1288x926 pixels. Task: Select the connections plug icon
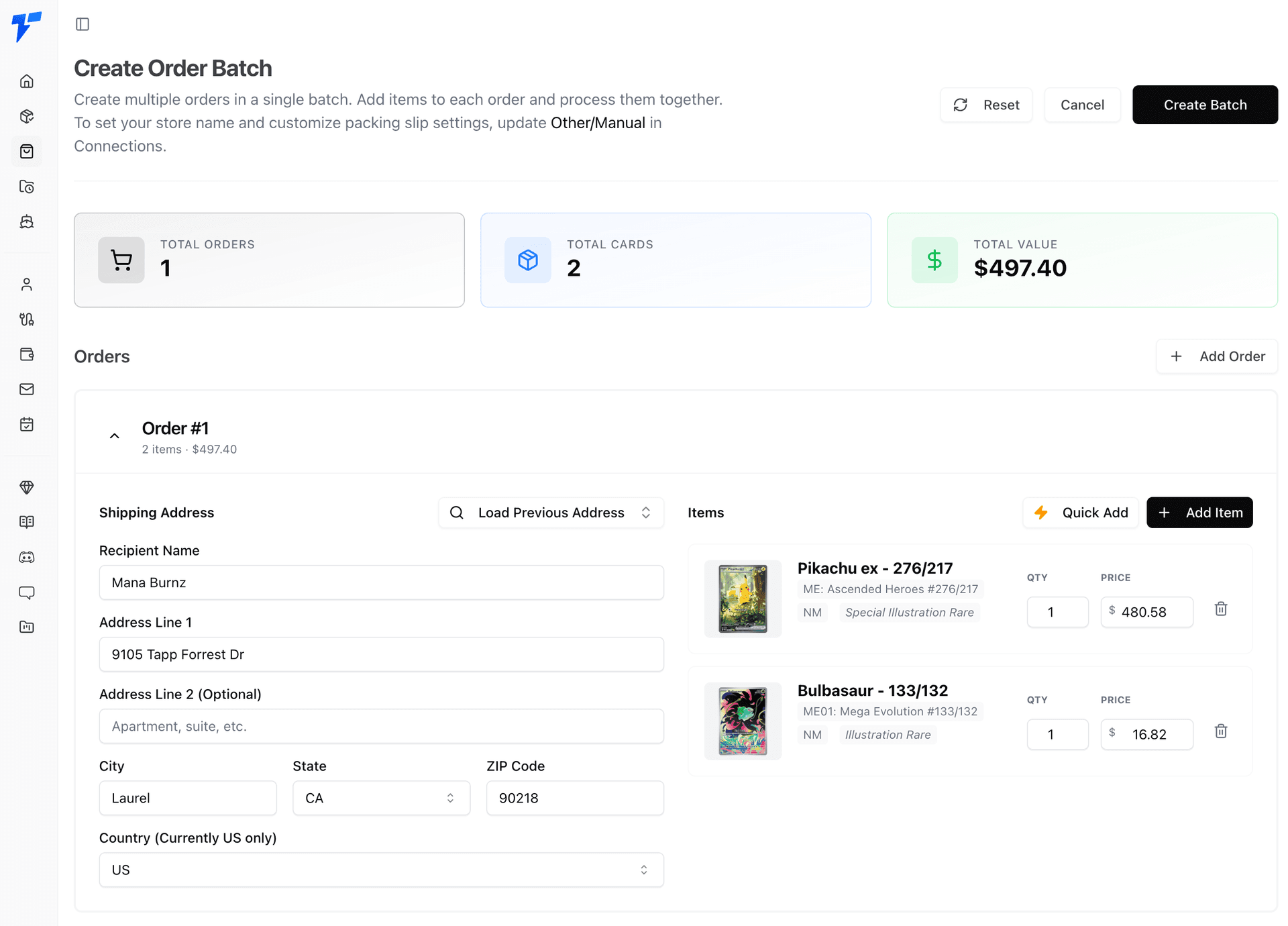point(27,319)
